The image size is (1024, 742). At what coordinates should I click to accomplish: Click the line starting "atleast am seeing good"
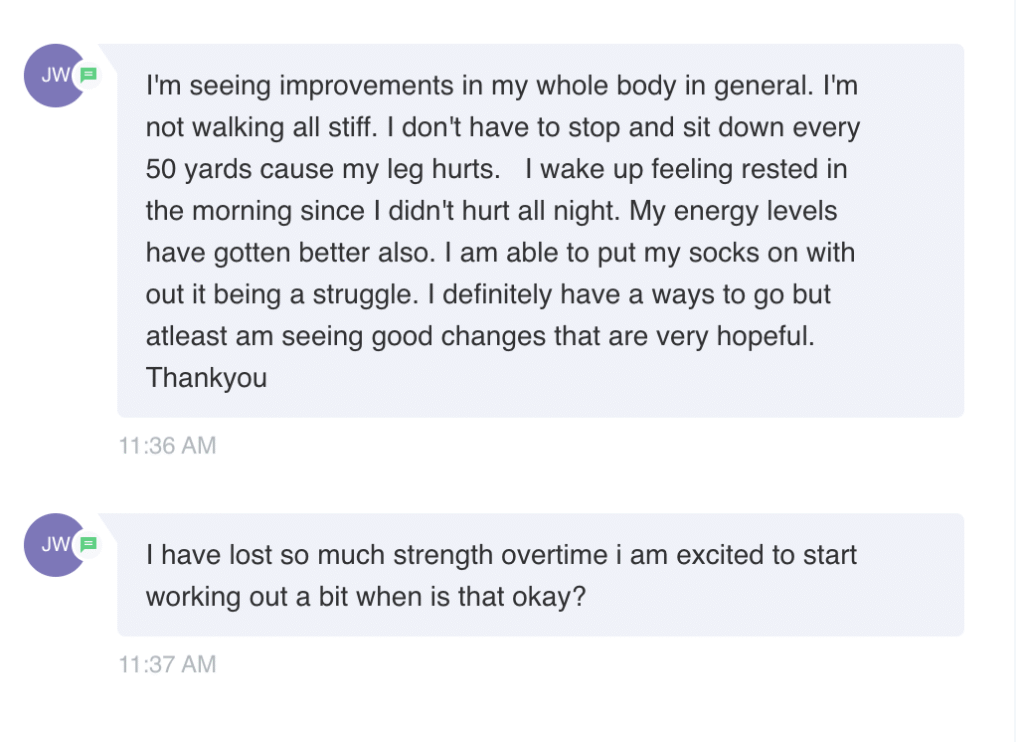[480, 337]
